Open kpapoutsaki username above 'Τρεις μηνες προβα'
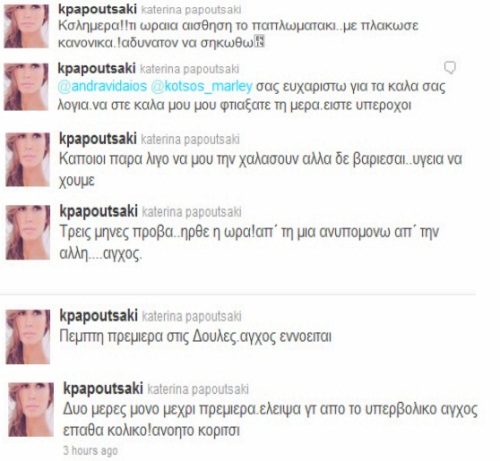The width and height of the screenshot is (500, 461). coord(99,211)
